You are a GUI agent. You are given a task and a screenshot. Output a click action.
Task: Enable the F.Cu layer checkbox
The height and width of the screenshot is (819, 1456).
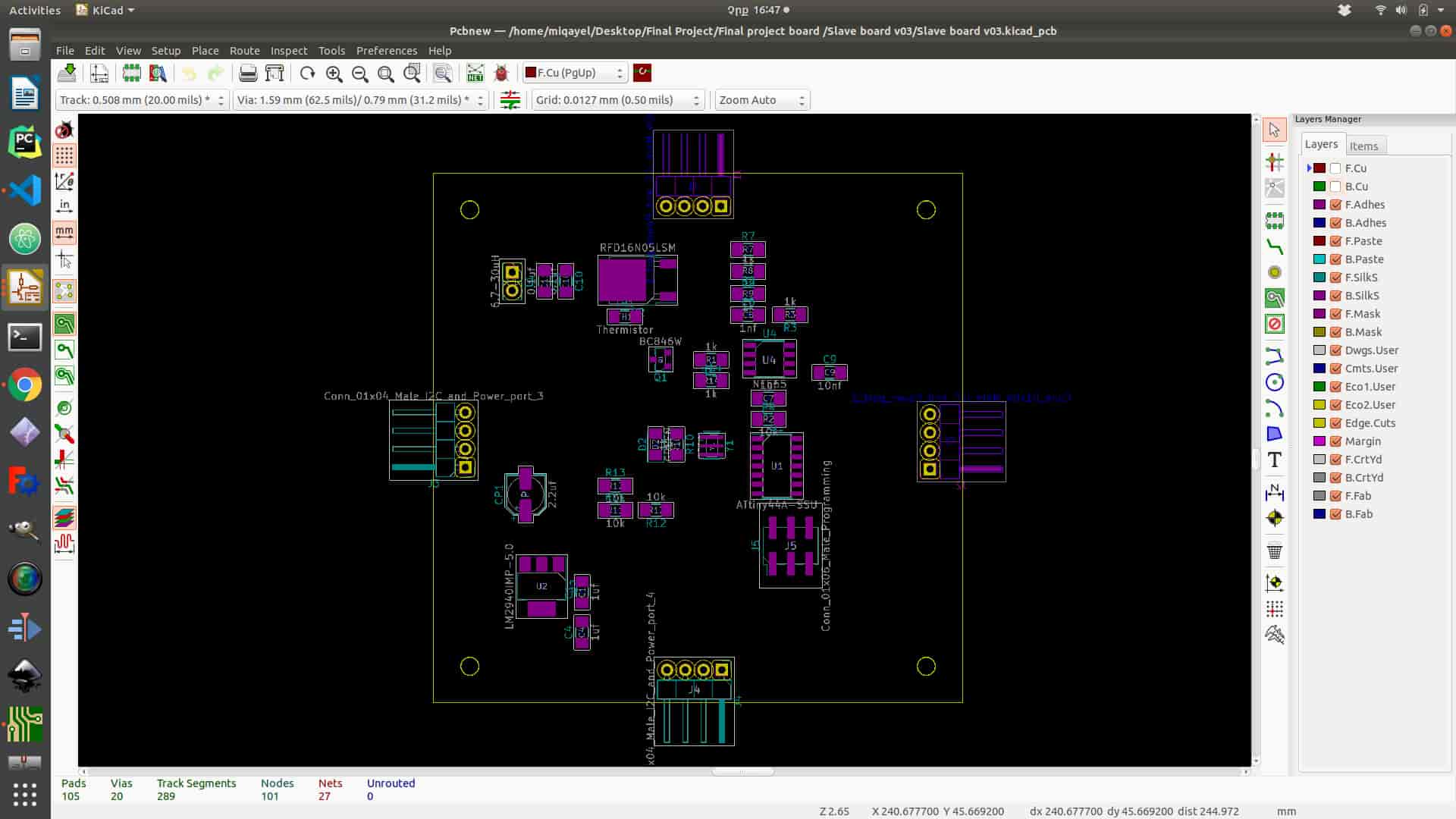click(x=1335, y=168)
